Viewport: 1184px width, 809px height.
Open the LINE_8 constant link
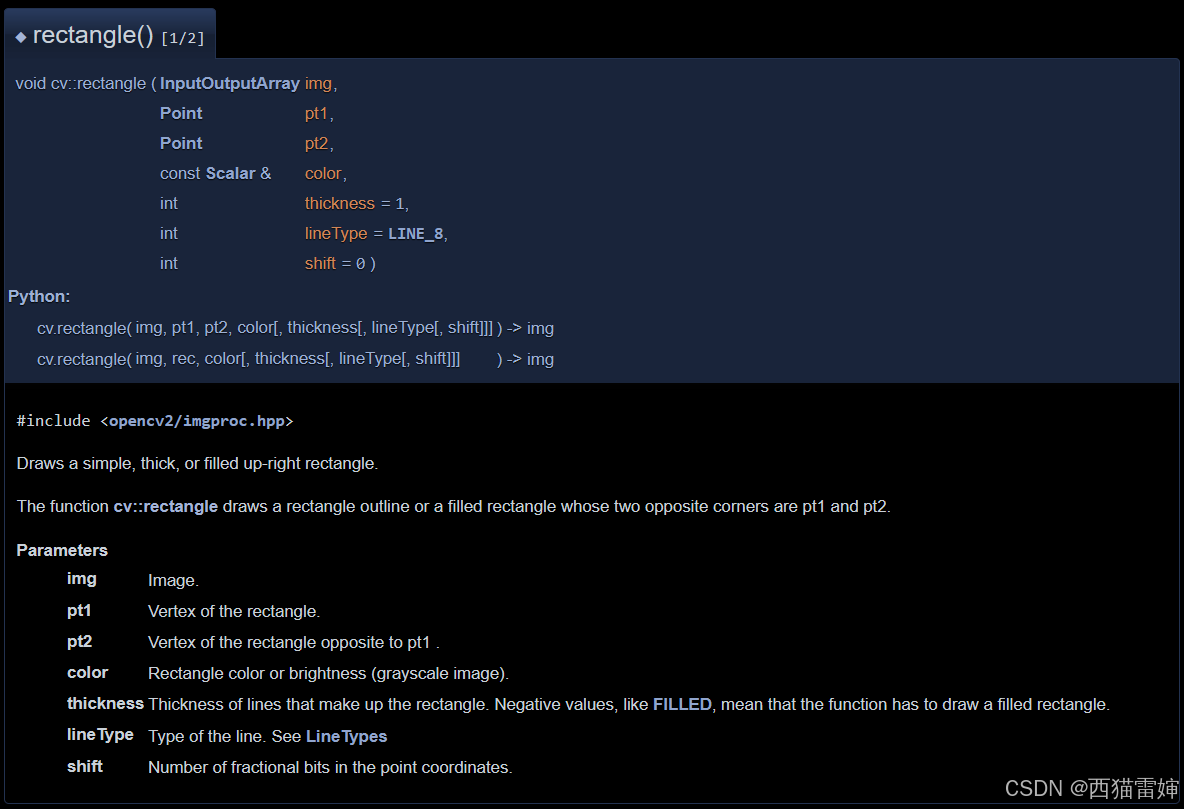[415, 234]
